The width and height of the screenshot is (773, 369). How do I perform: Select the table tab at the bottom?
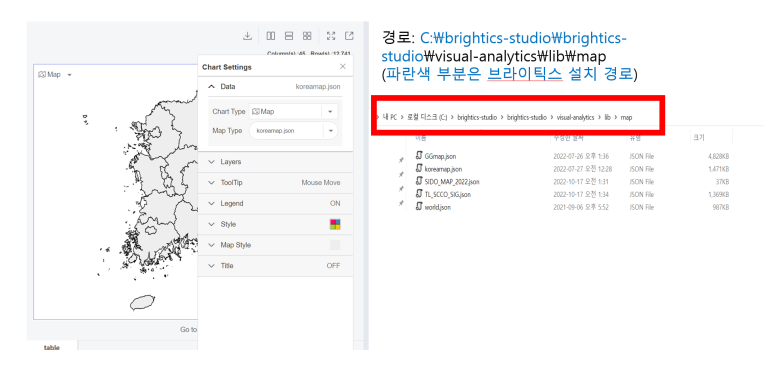click(52, 347)
